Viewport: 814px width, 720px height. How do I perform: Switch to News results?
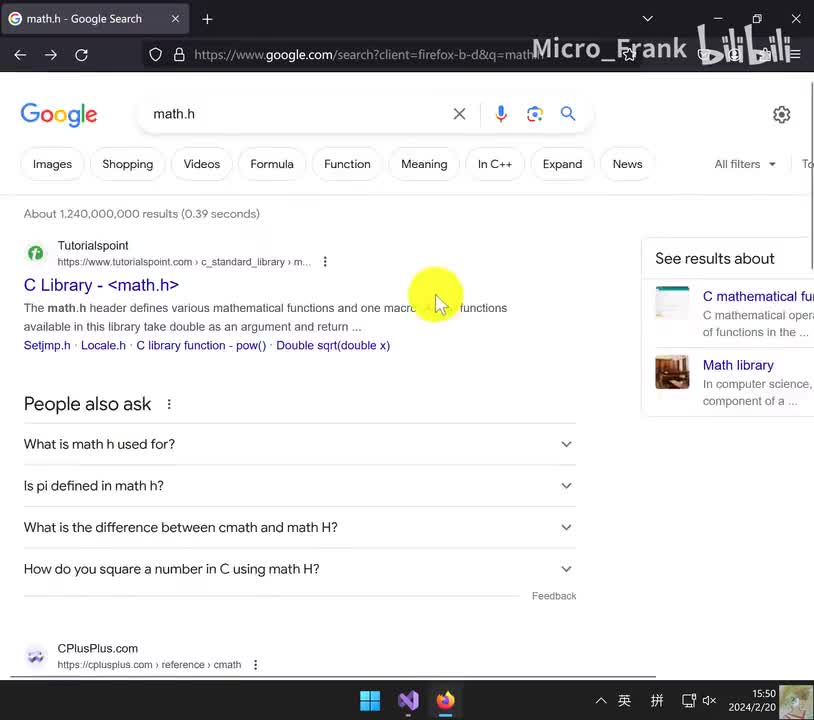point(627,164)
